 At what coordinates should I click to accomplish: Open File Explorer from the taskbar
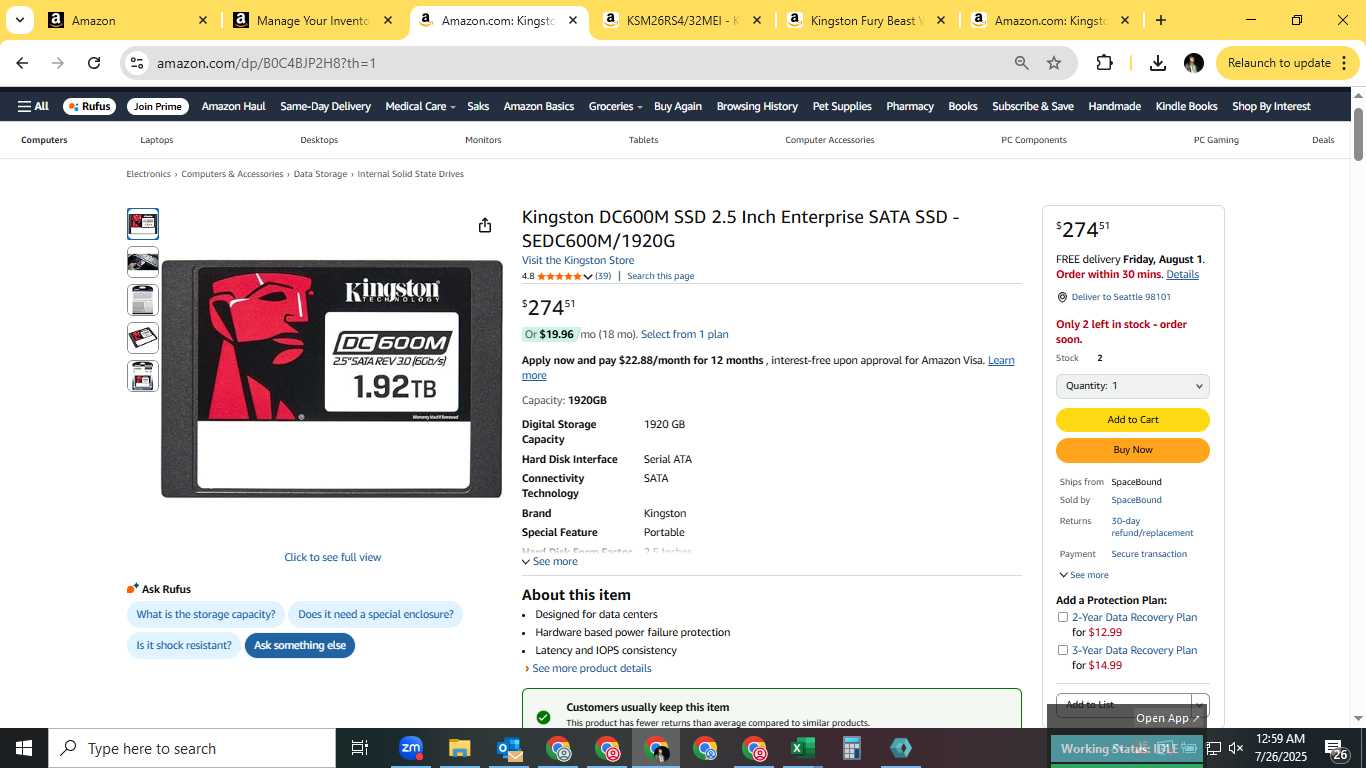pos(459,748)
